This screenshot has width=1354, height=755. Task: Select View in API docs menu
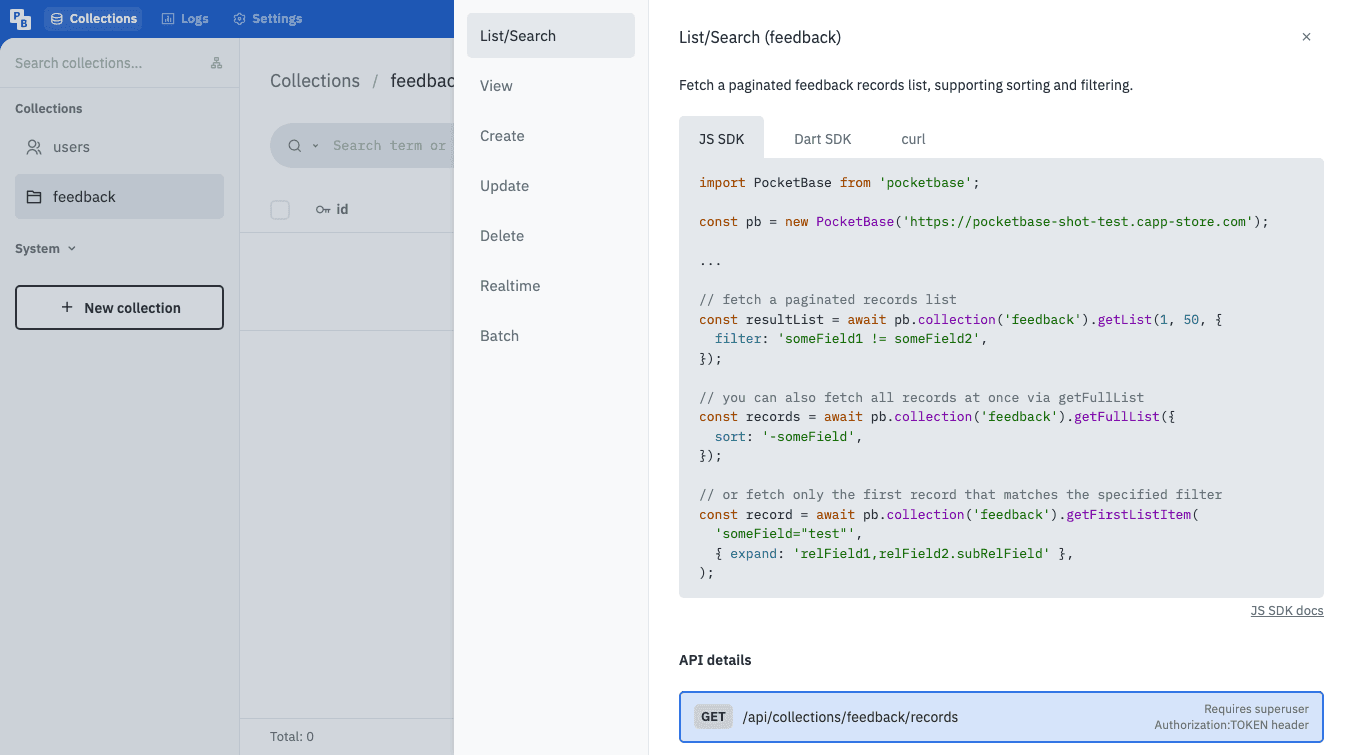point(551,86)
